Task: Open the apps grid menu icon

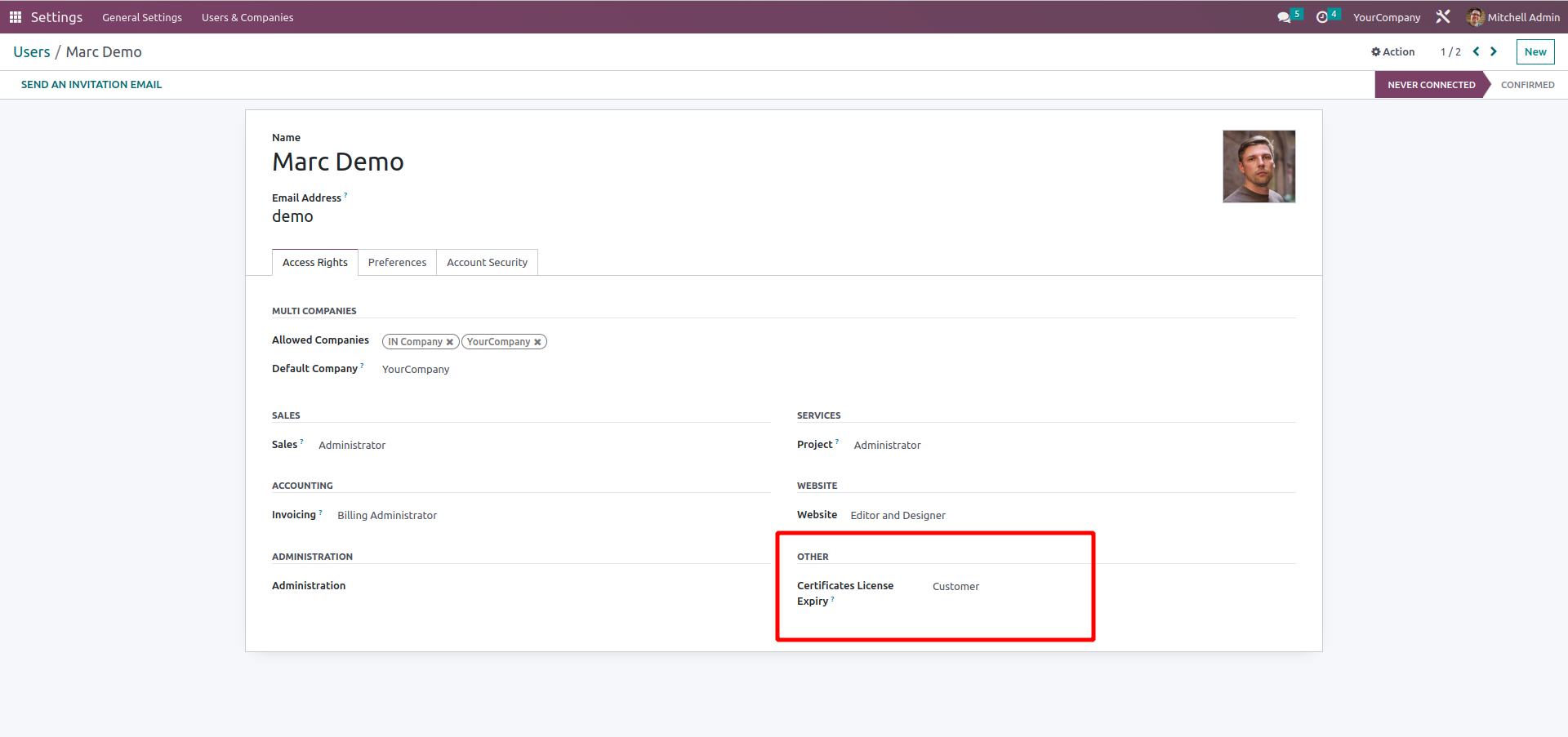Action: click(x=15, y=17)
